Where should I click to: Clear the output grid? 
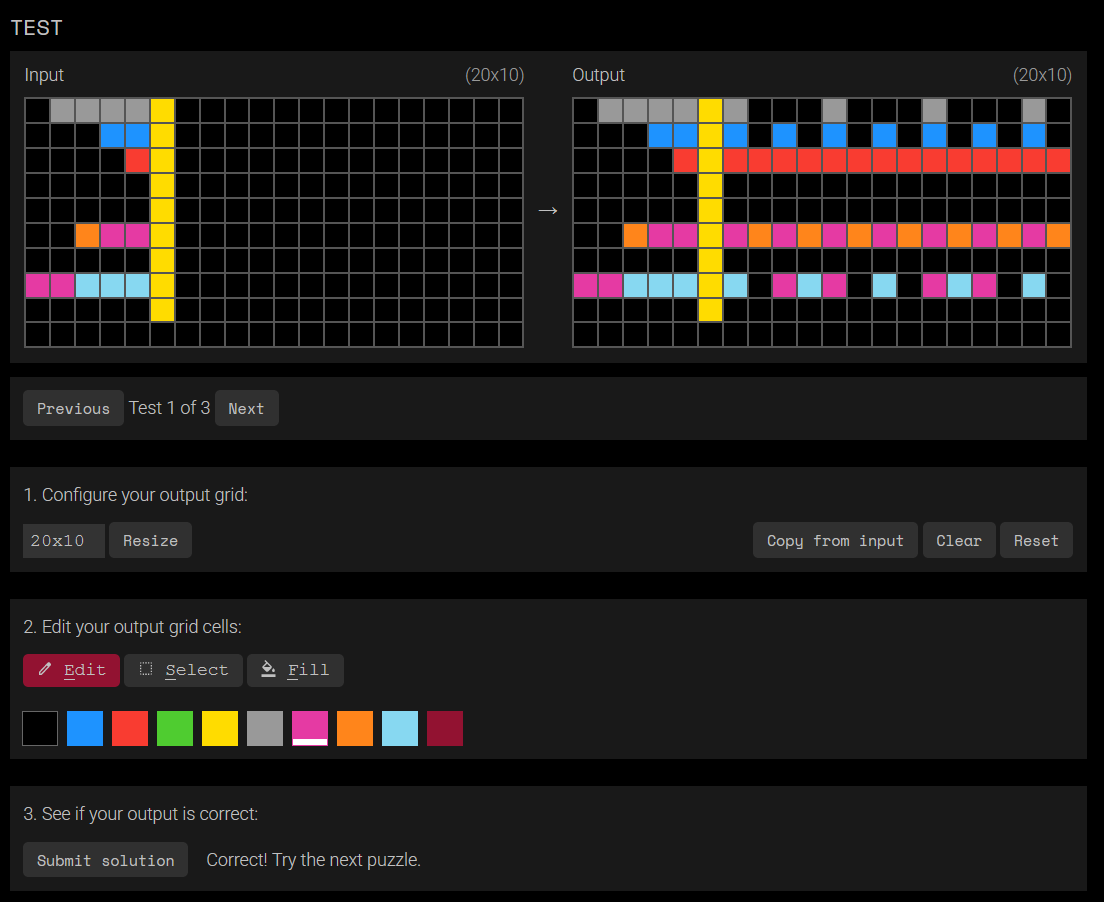(x=959, y=540)
